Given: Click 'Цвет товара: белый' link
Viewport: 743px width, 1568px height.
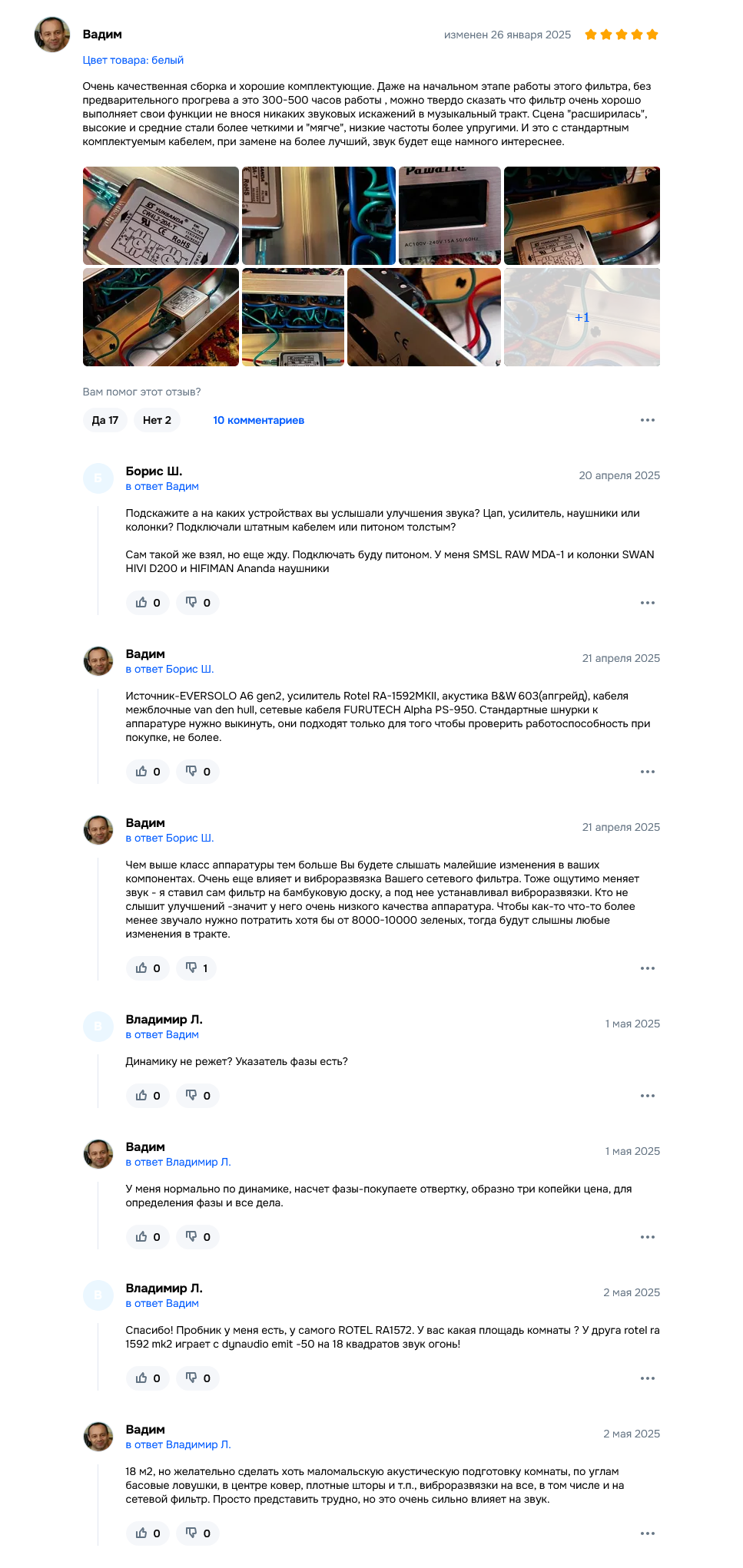Looking at the screenshot, I should [133, 60].
